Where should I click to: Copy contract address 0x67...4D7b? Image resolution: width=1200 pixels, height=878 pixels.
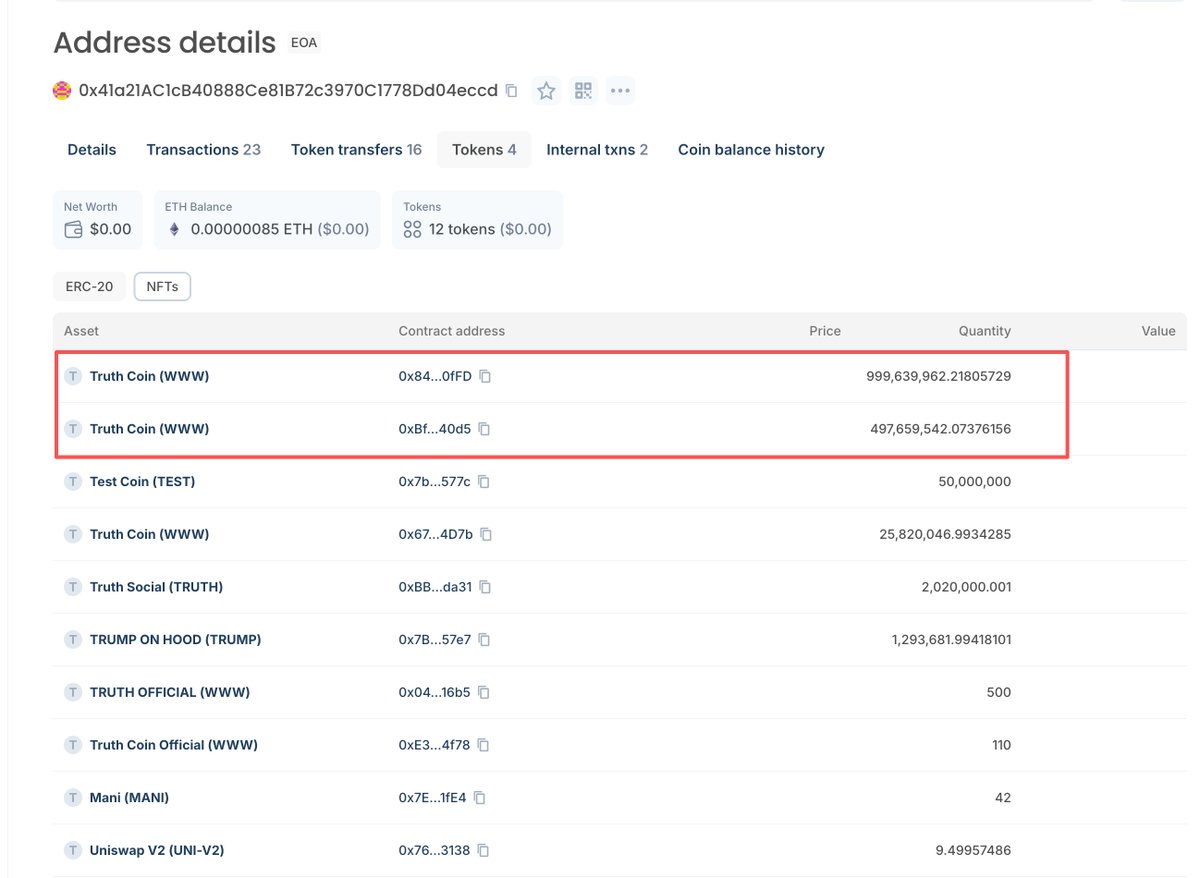click(486, 535)
